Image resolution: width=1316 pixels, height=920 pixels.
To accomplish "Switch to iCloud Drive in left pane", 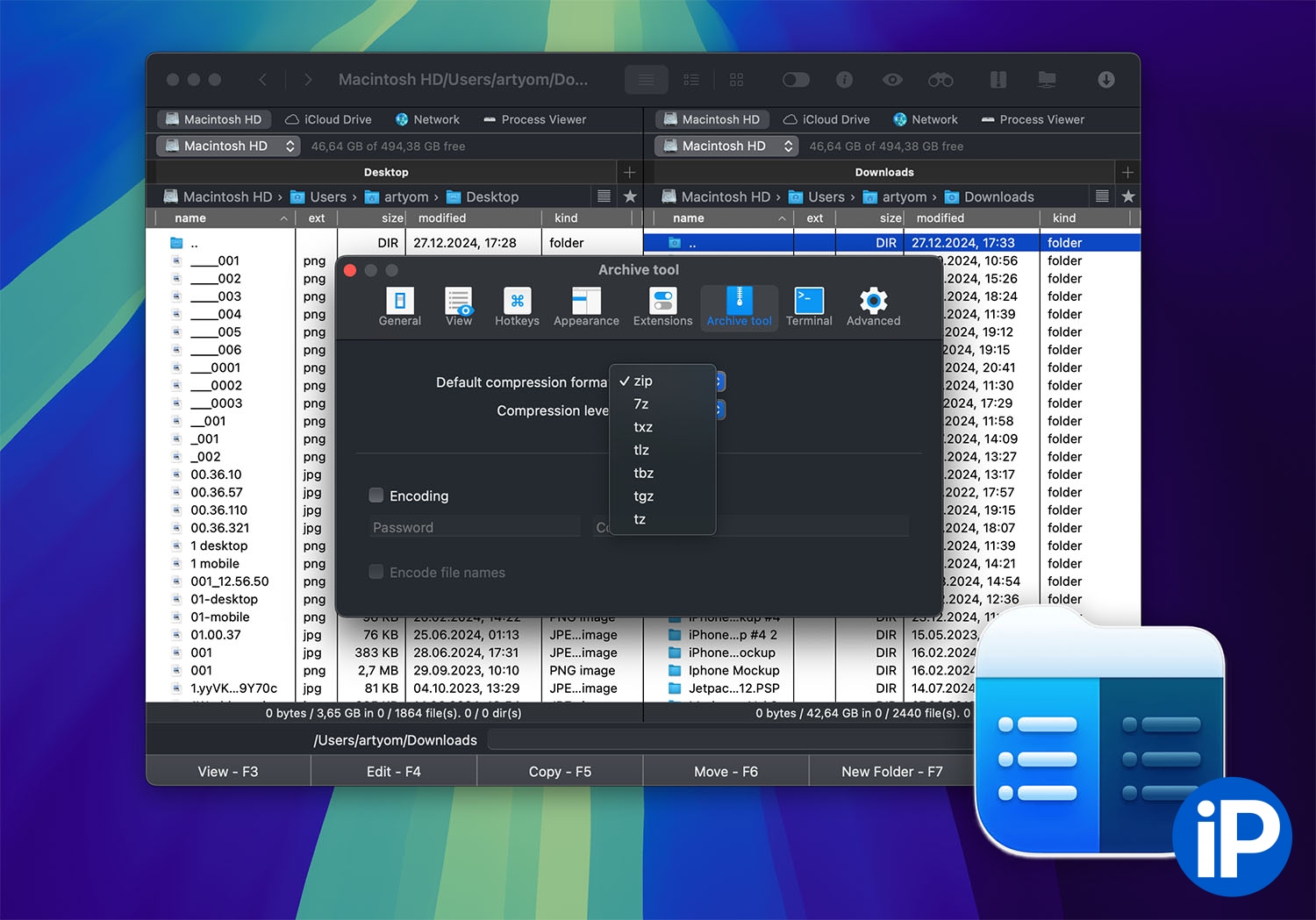I will pyautogui.click(x=328, y=119).
